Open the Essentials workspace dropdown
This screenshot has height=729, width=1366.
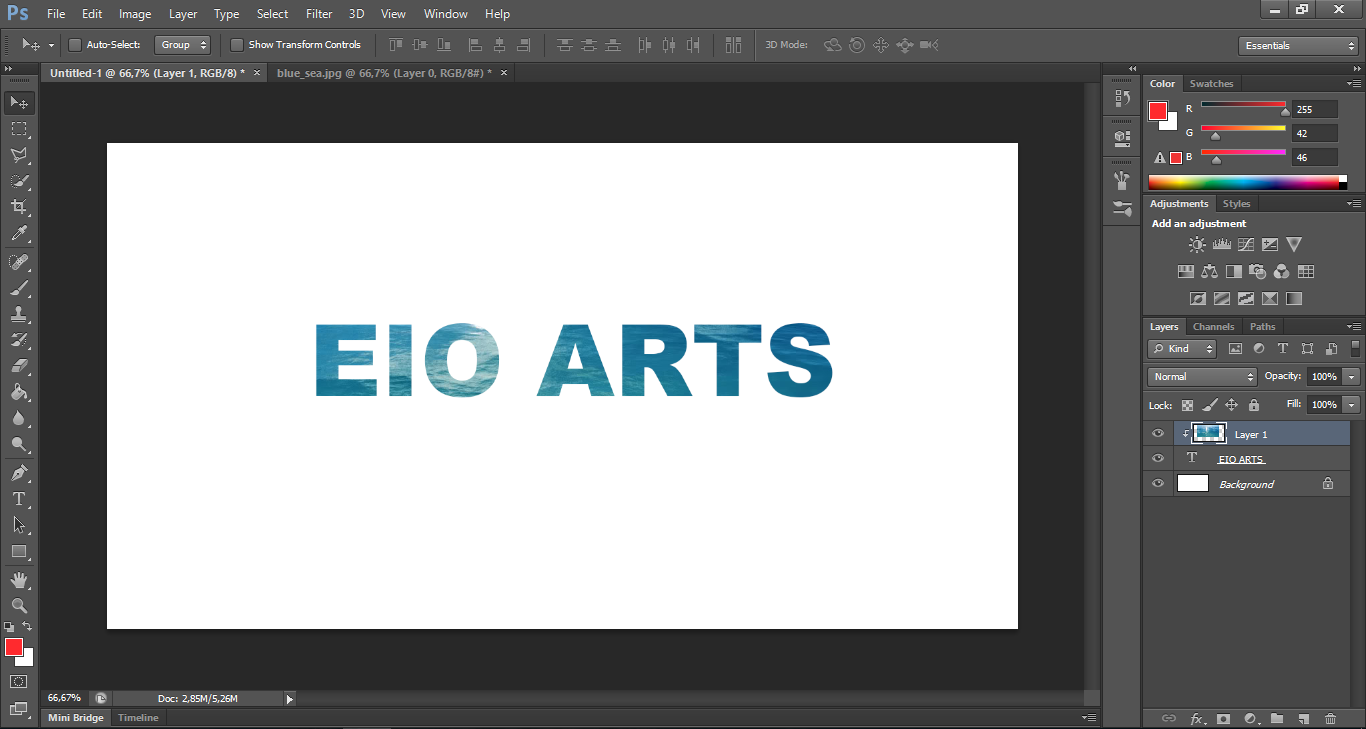point(1298,46)
